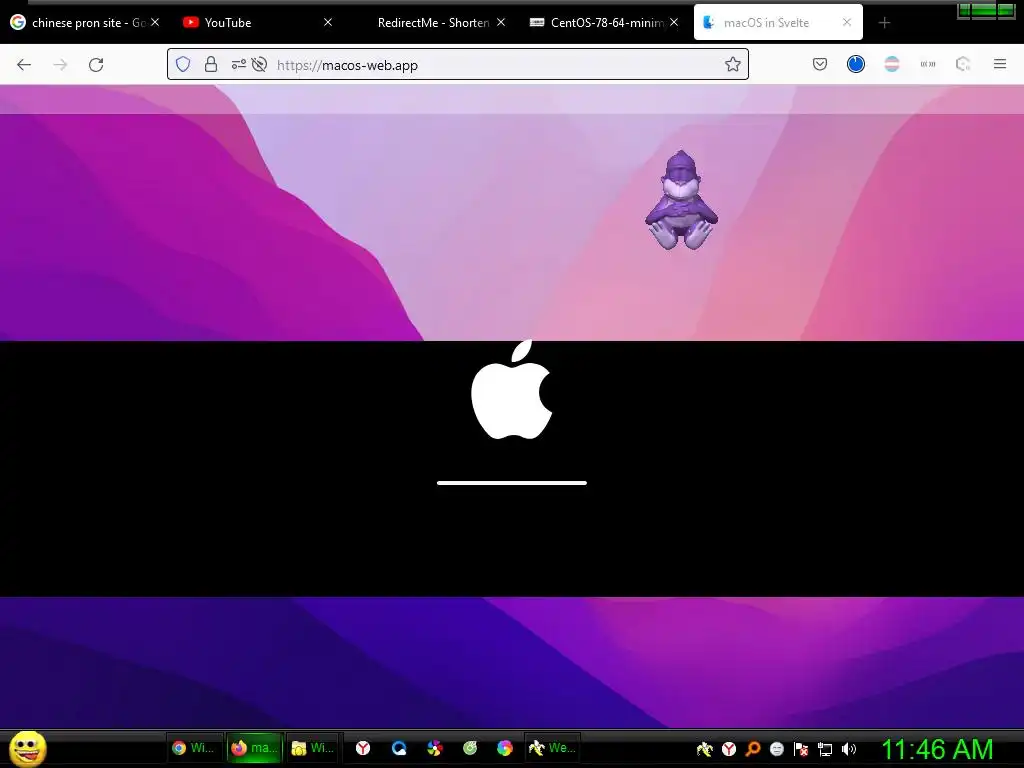Close the YouTube tab
Viewport: 1024px width, 768px height.
click(x=328, y=22)
